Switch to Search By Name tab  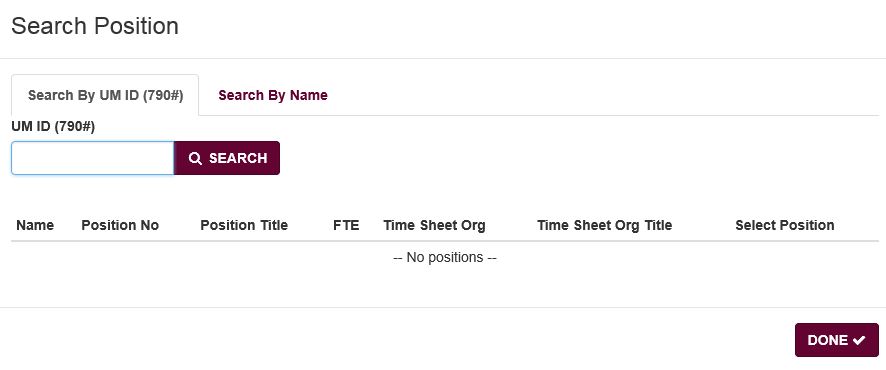(x=273, y=95)
